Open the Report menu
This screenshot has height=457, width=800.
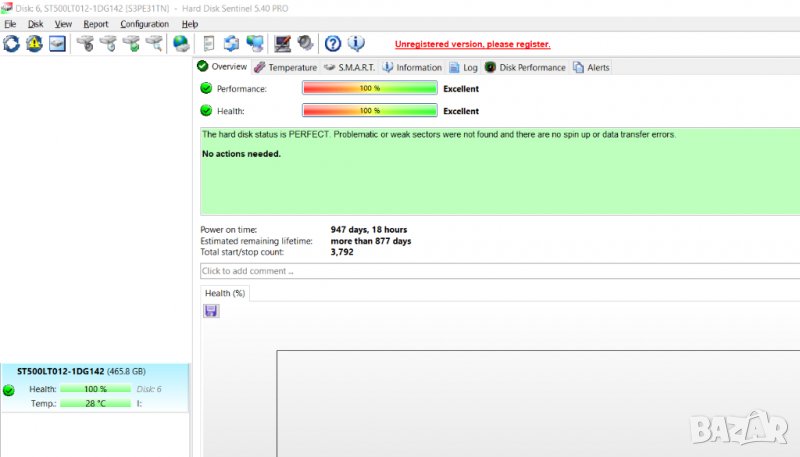click(x=96, y=24)
